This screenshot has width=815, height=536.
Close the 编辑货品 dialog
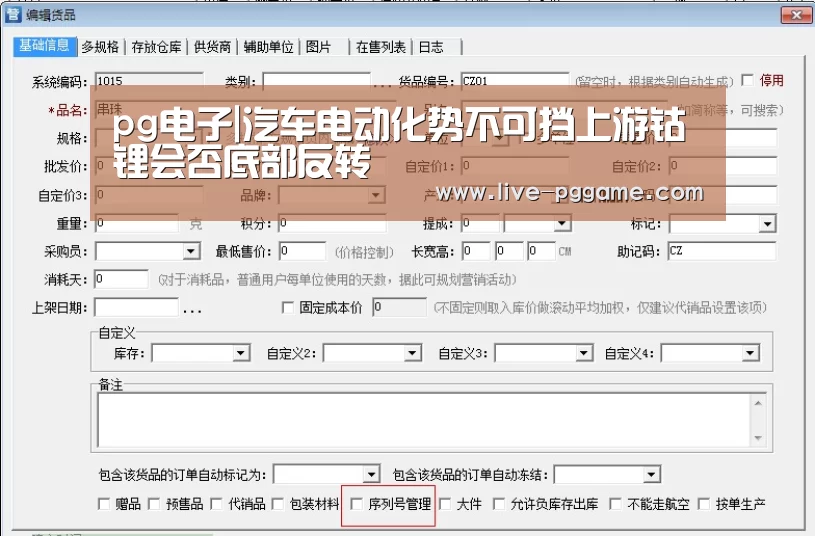[796, 15]
